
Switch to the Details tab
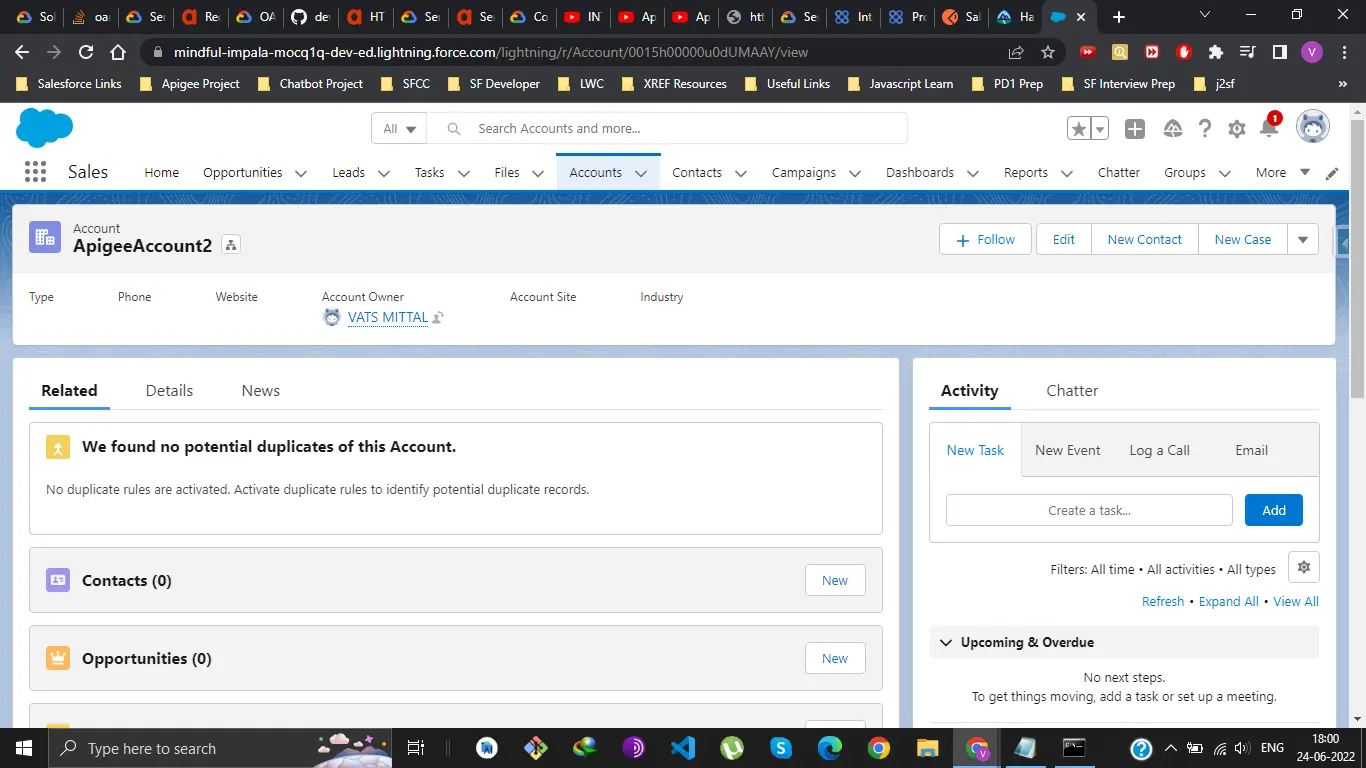pos(169,390)
